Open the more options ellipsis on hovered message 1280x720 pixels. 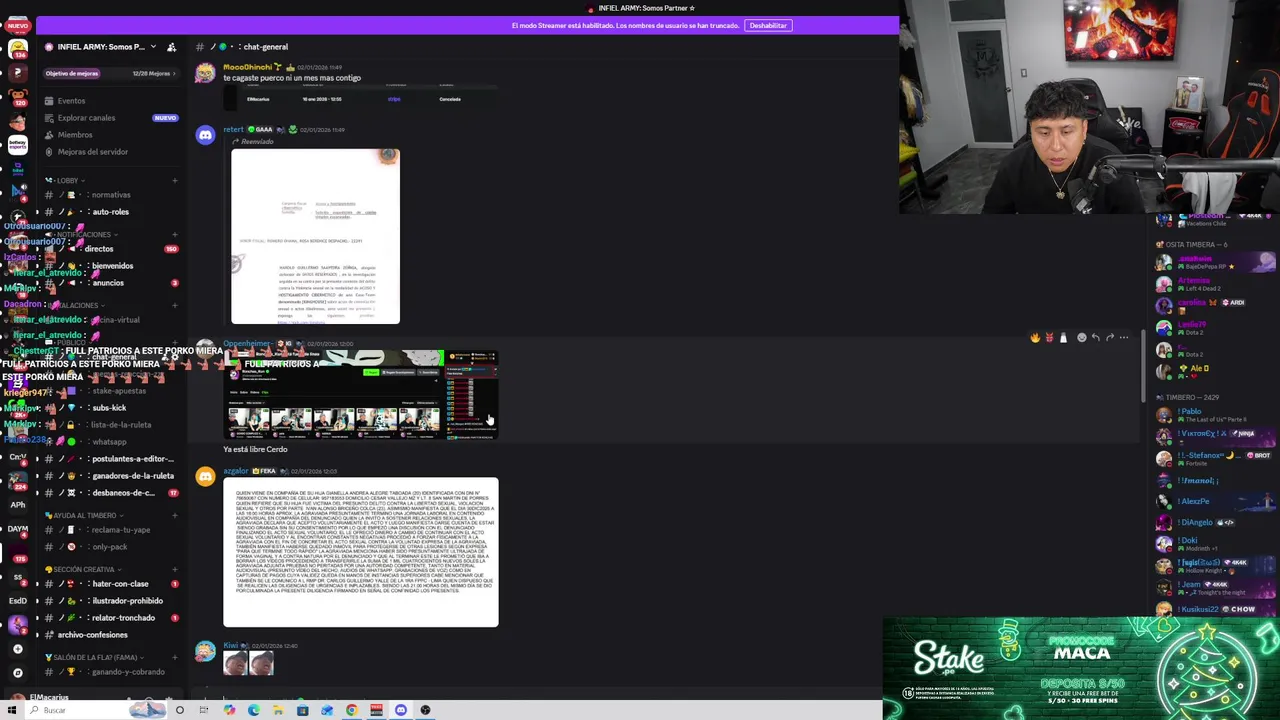click(x=1124, y=338)
